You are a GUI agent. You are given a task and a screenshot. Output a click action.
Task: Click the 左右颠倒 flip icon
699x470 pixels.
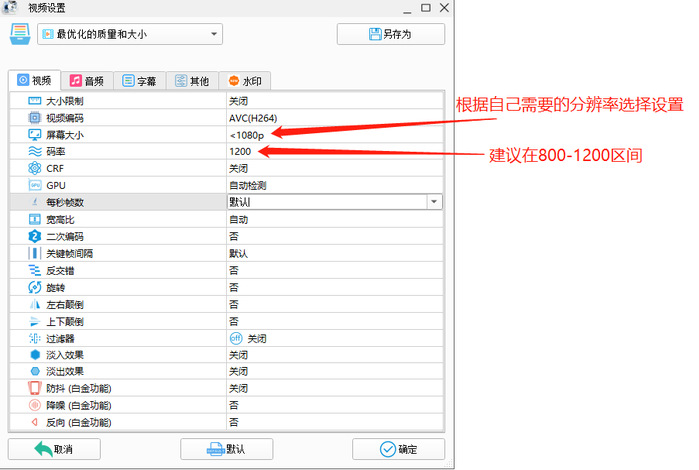34,304
